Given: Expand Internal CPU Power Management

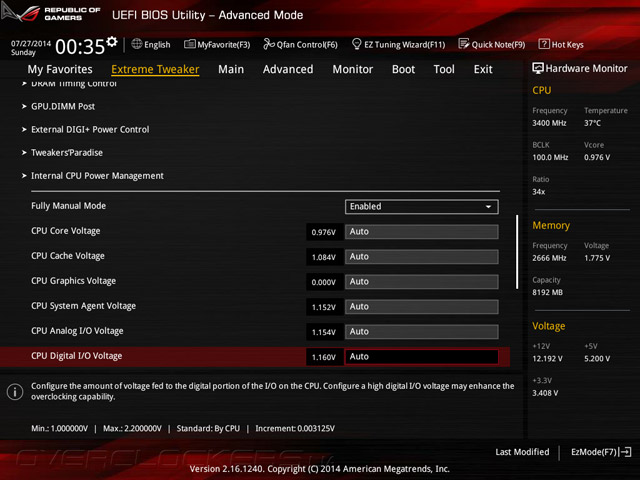Looking at the screenshot, I should pyautogui.click(x=93, y=176).
